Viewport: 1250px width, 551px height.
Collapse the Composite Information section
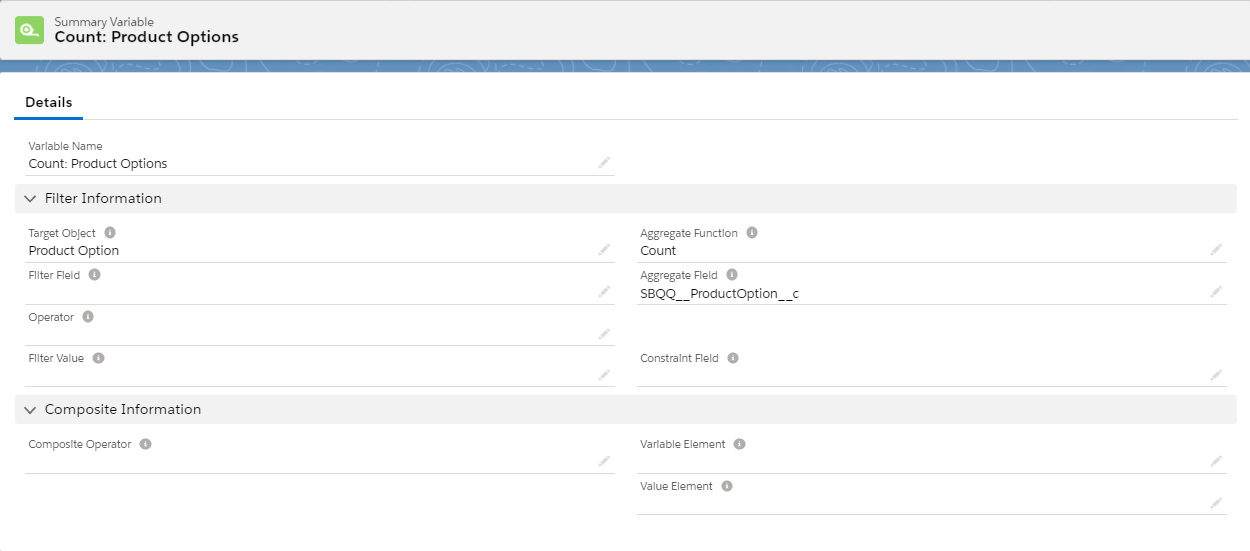[30, 409]
